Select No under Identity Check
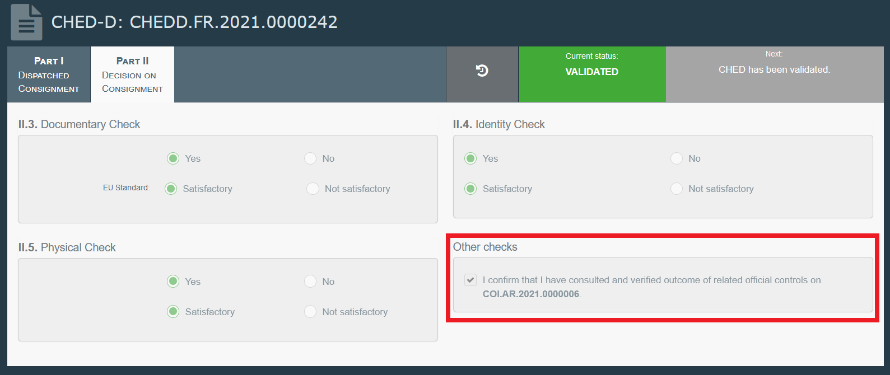This screenshot has height=375, width=890. click(676, 158)
